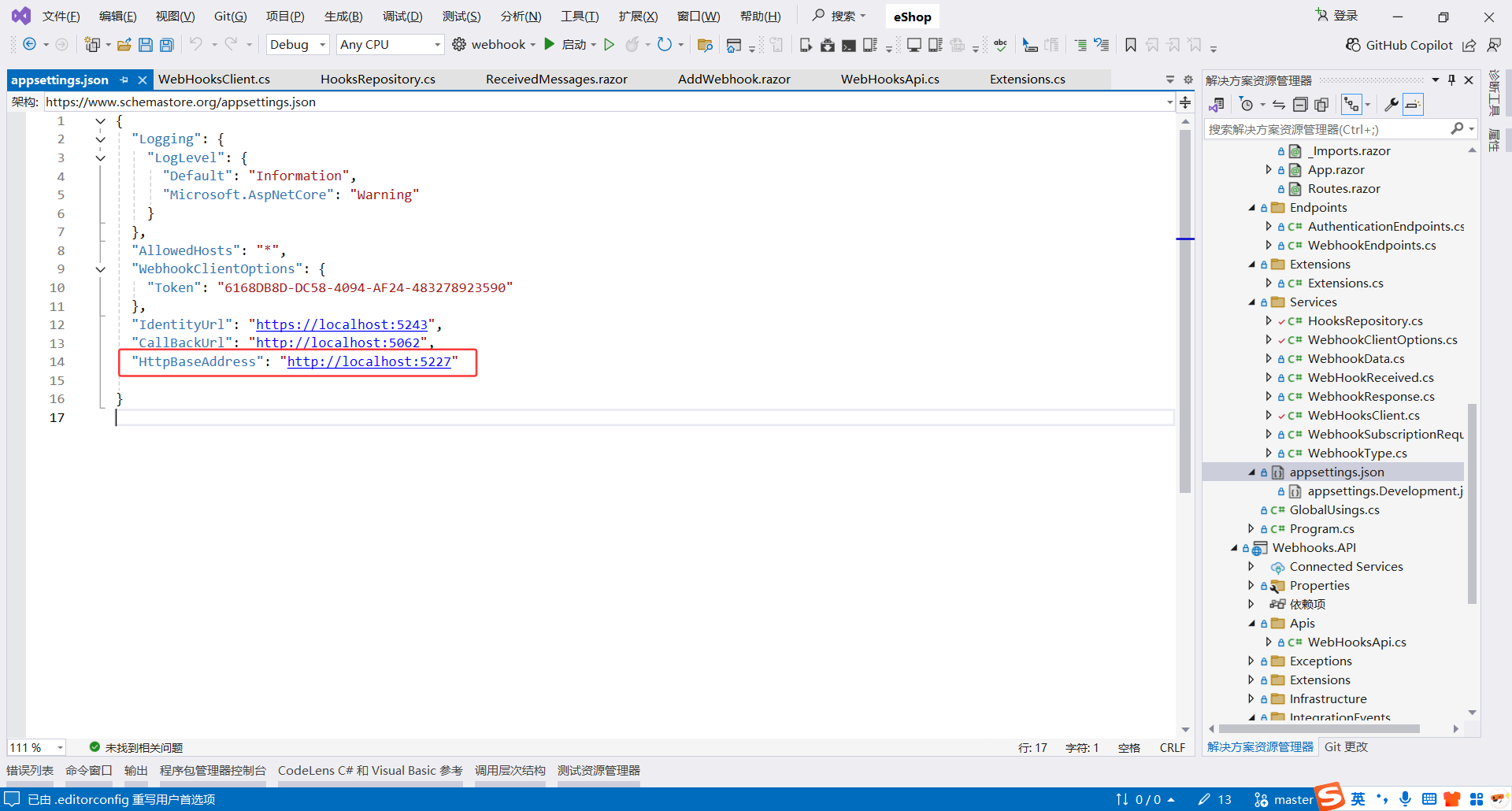The width and height of the screenshot is (1512, 811).
Task: Click the master branch in status bar
Action: tap(1284, 799)
